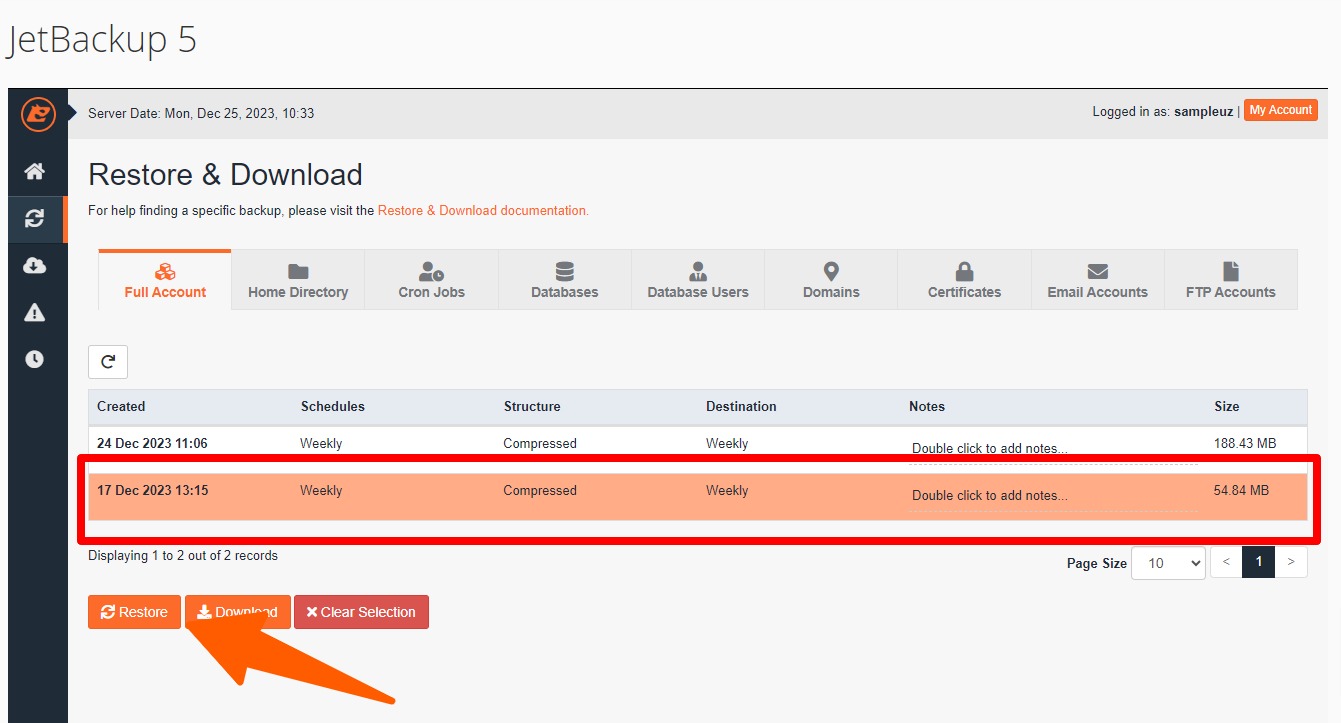1341x723 pixels.
Task: Switch to the Domains tab
Action: click(831, 280)
